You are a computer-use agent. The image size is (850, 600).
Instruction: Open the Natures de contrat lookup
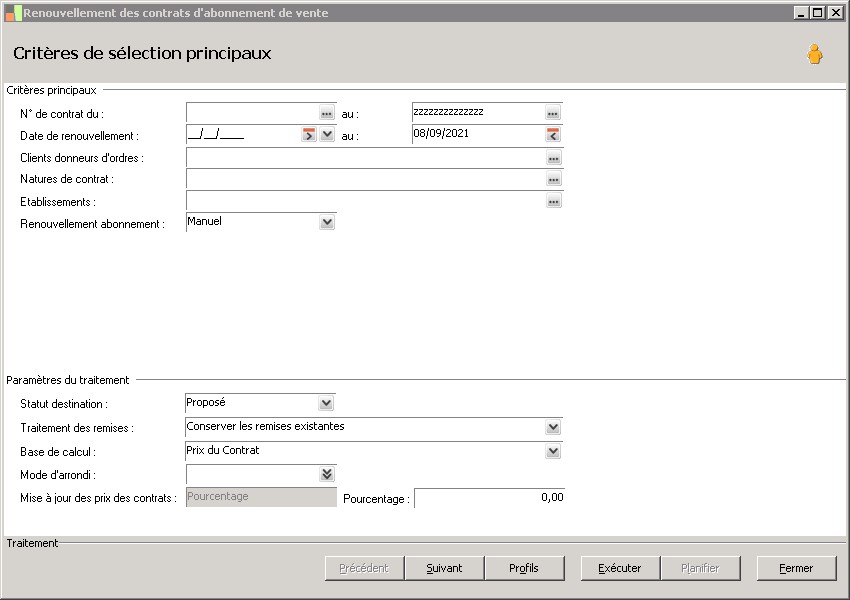pos(553,180)
